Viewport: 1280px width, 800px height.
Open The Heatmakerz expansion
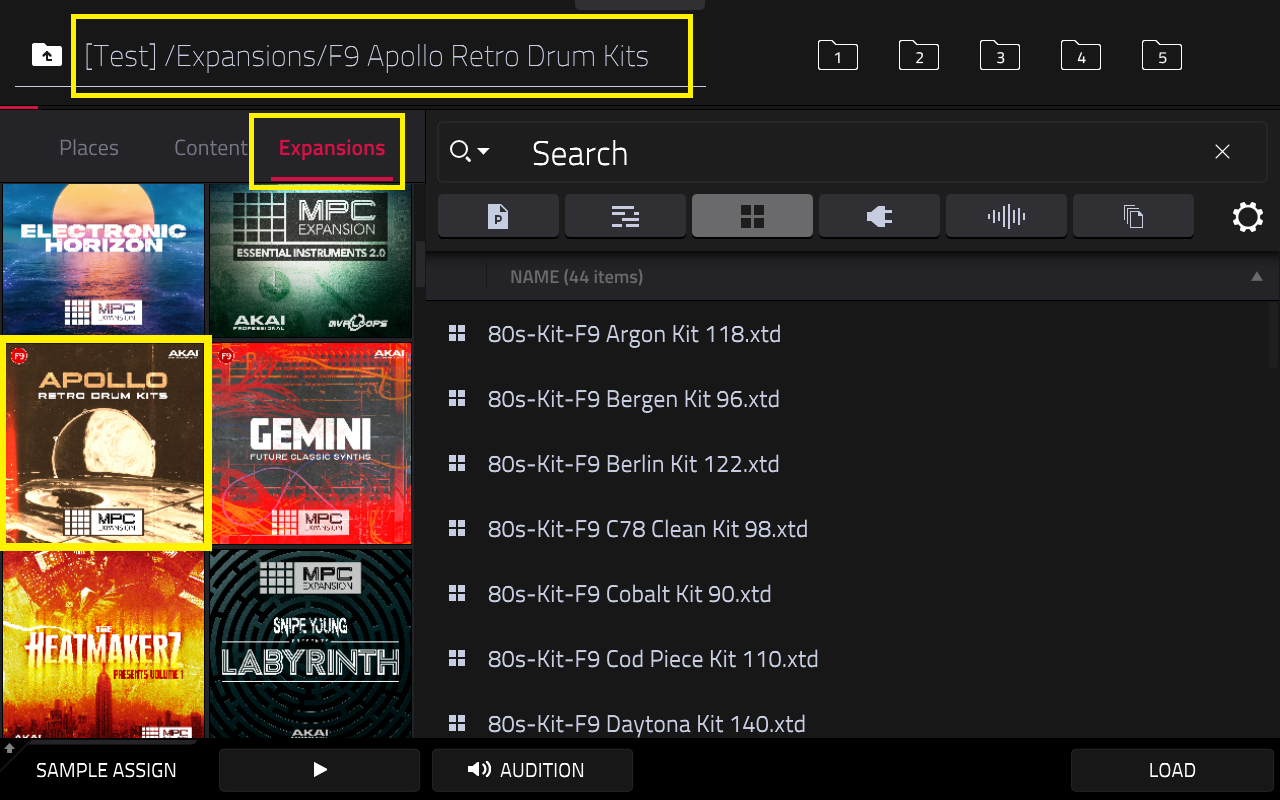(103, 644)
